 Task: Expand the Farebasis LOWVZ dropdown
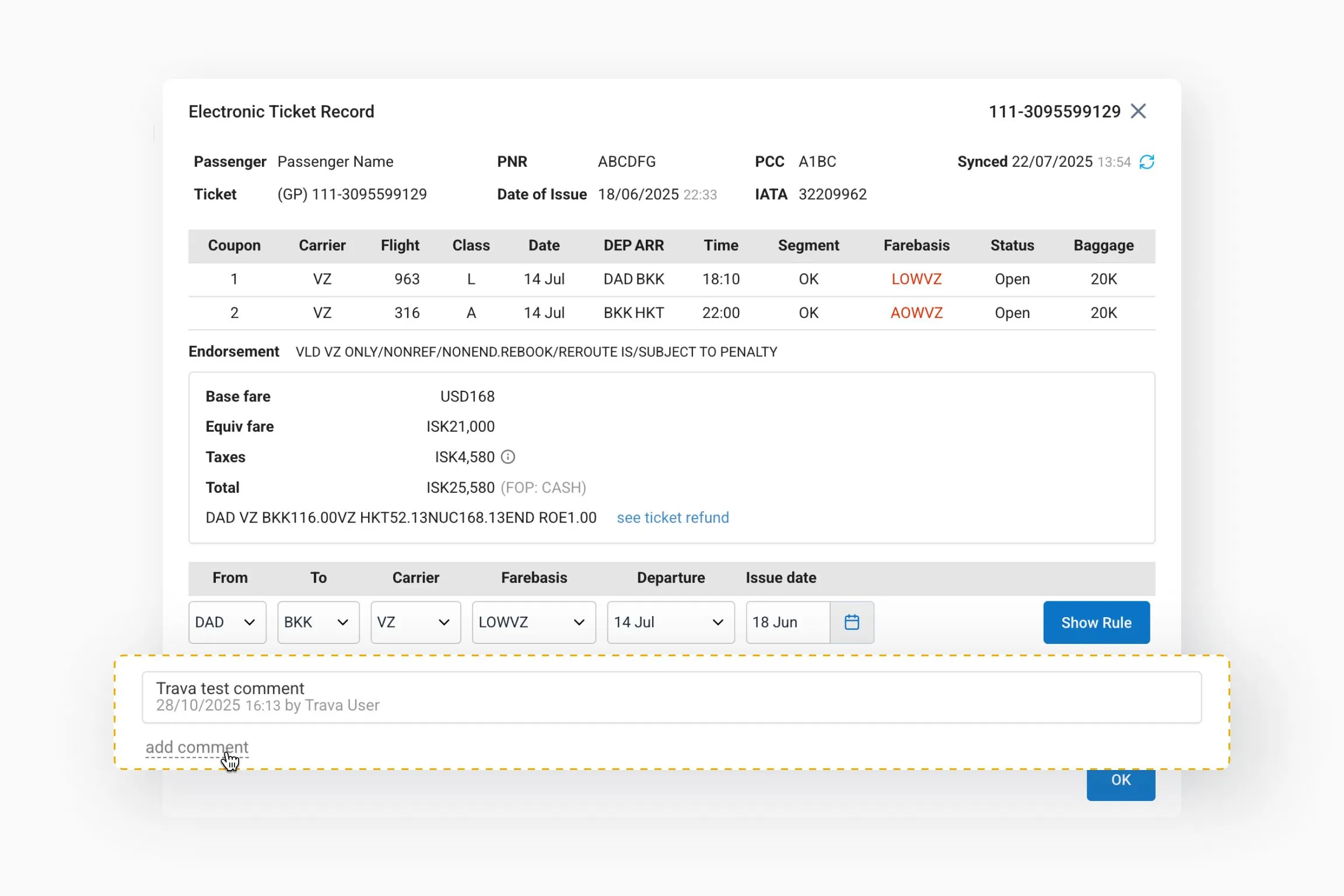coord(533,622)
